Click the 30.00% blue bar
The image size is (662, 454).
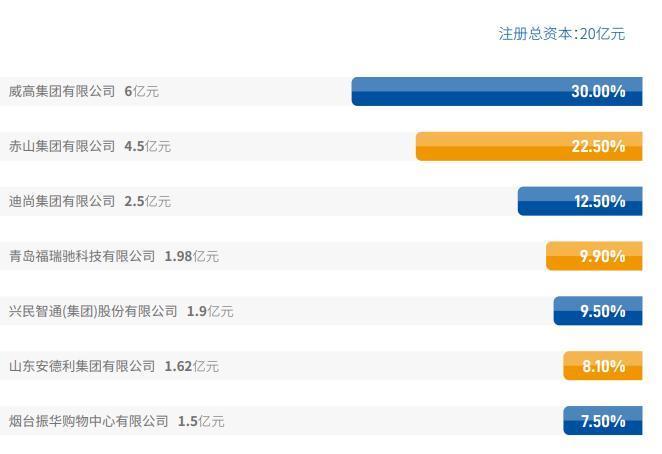[x=497, y=91]
